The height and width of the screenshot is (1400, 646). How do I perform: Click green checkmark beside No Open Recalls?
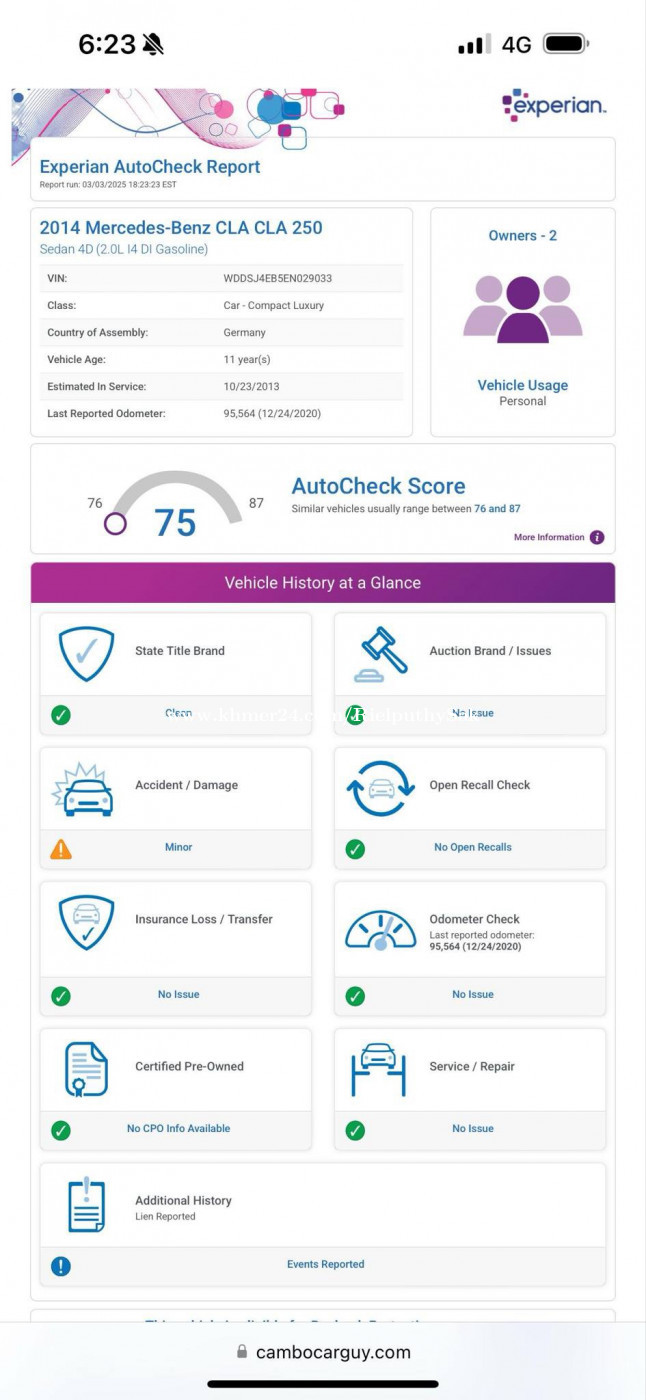pyautogui.click(x=355, y=849)
